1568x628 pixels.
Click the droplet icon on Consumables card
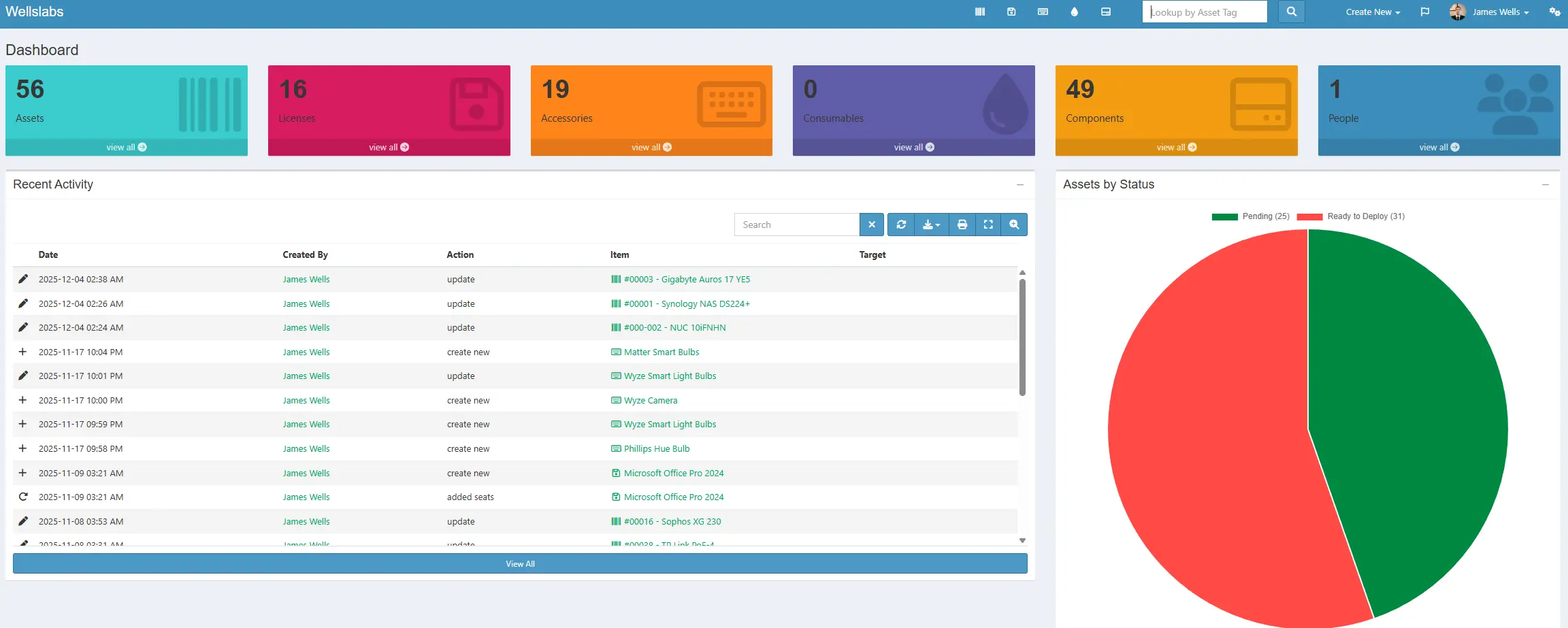pos(1006,104)
